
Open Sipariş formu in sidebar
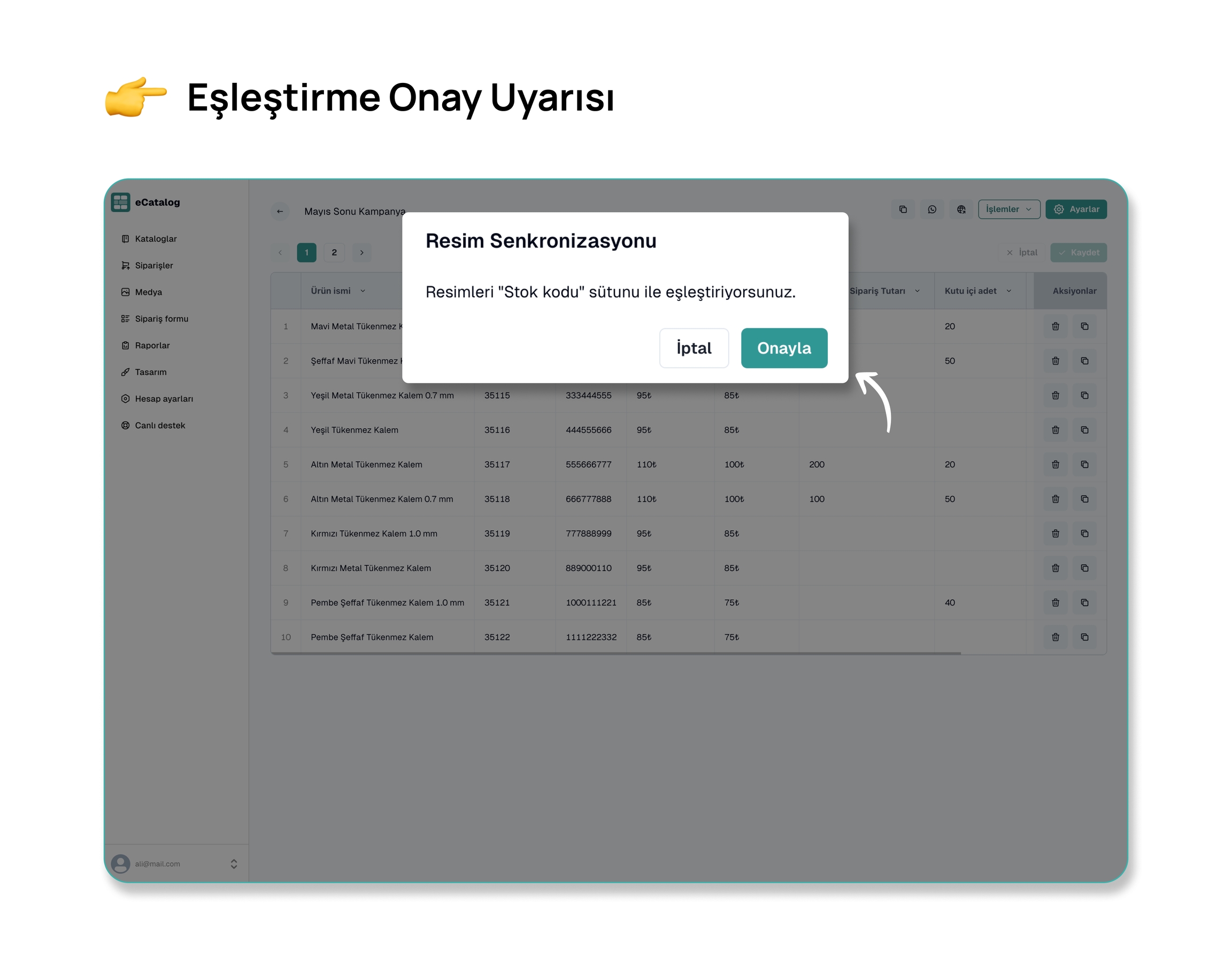pos(161,319)
